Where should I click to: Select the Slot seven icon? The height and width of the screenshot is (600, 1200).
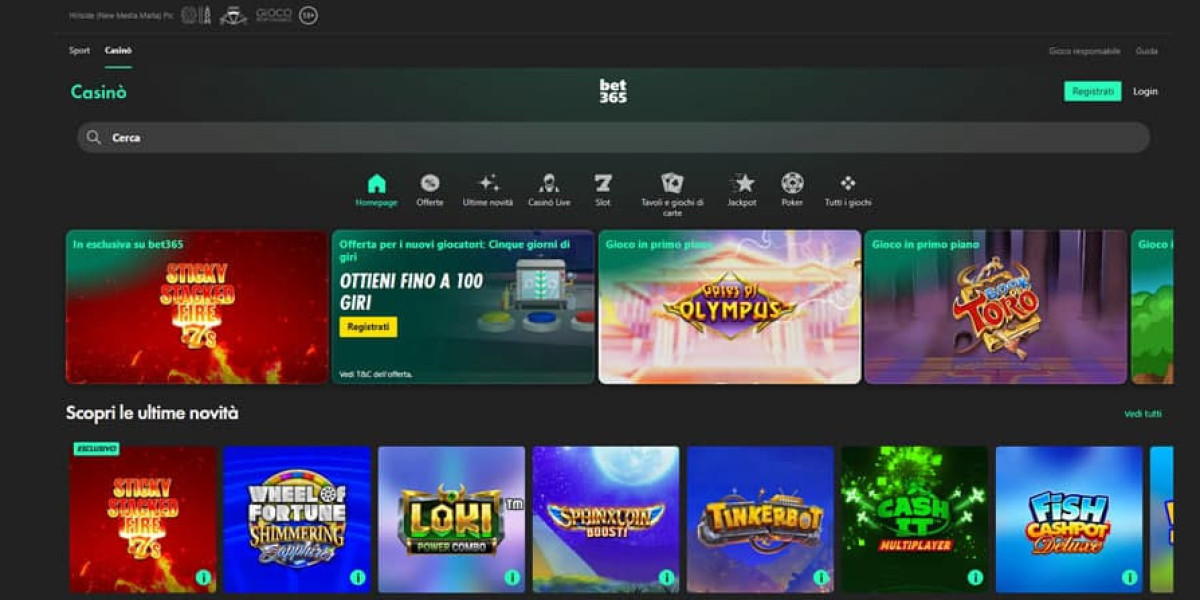[603, 184]
